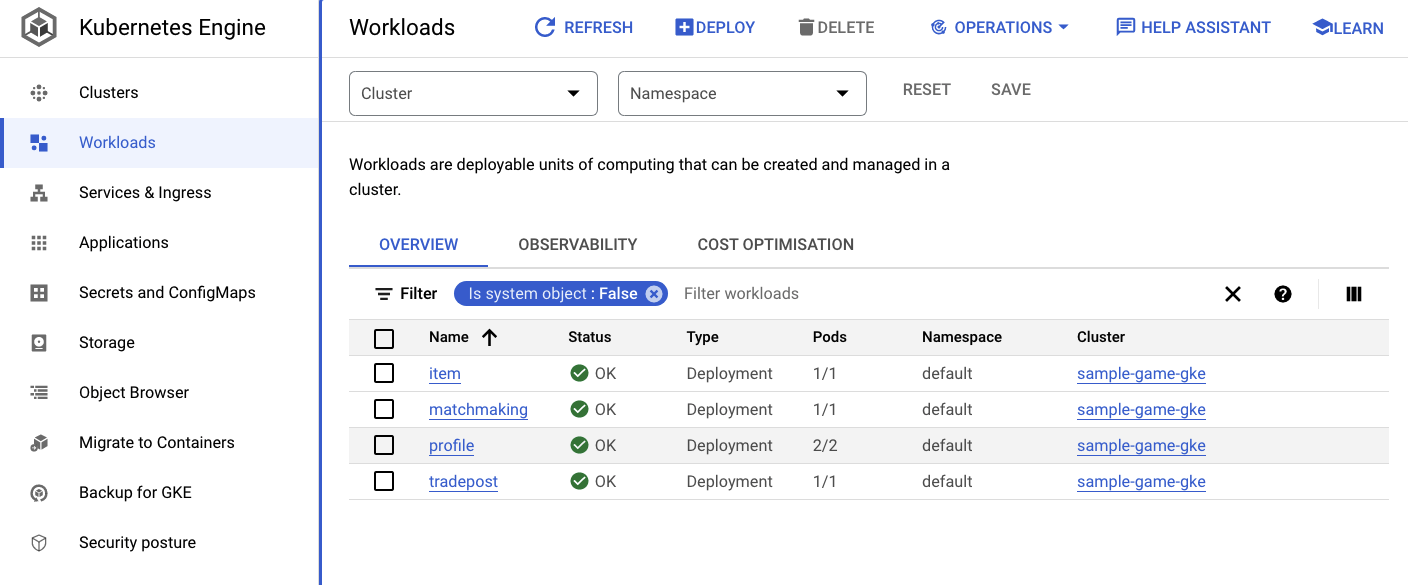This screenshot has width=1408, height=585.
Task: Expand the Cluster dropdown
Action: click(473, 94)
